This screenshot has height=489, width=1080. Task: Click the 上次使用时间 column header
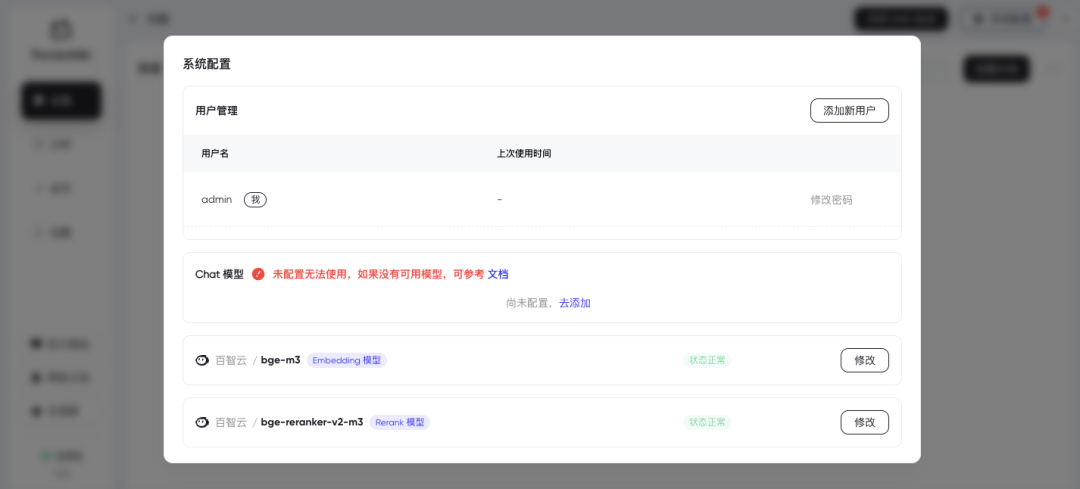coord(523,154)
